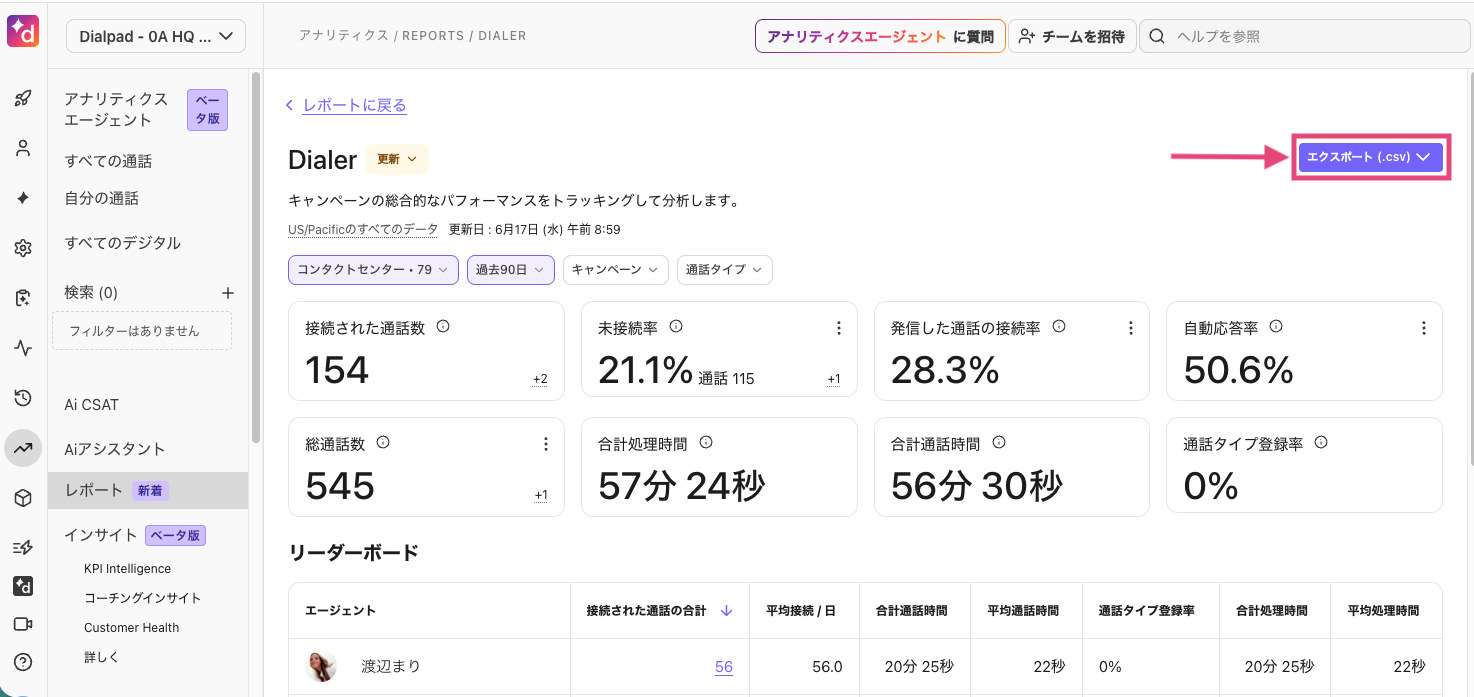Open the more options menu on 総通話数 card
The width and height of the screenshot is (1474, 697).
click(546, 444)
